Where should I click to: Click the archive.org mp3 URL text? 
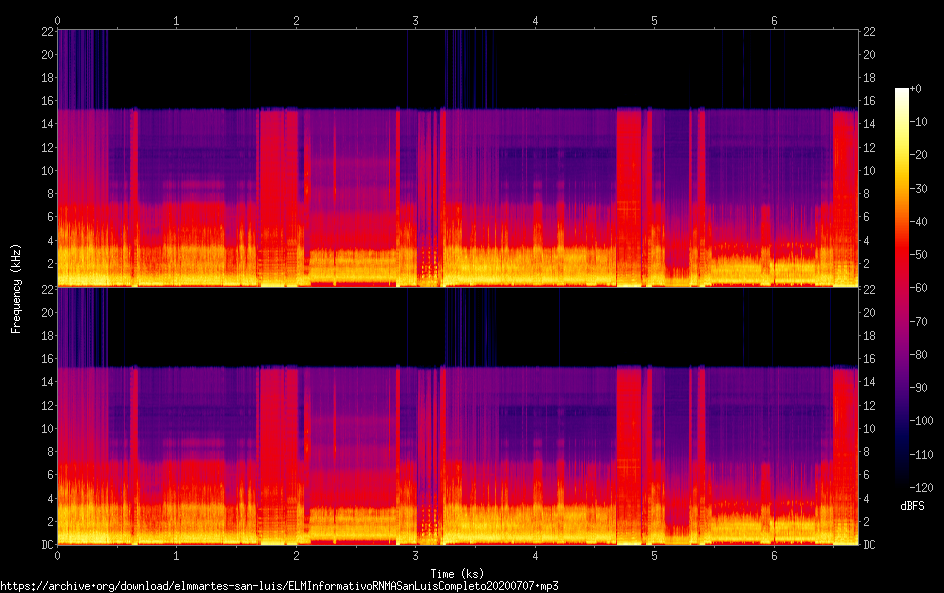click(x=279, y=586)
